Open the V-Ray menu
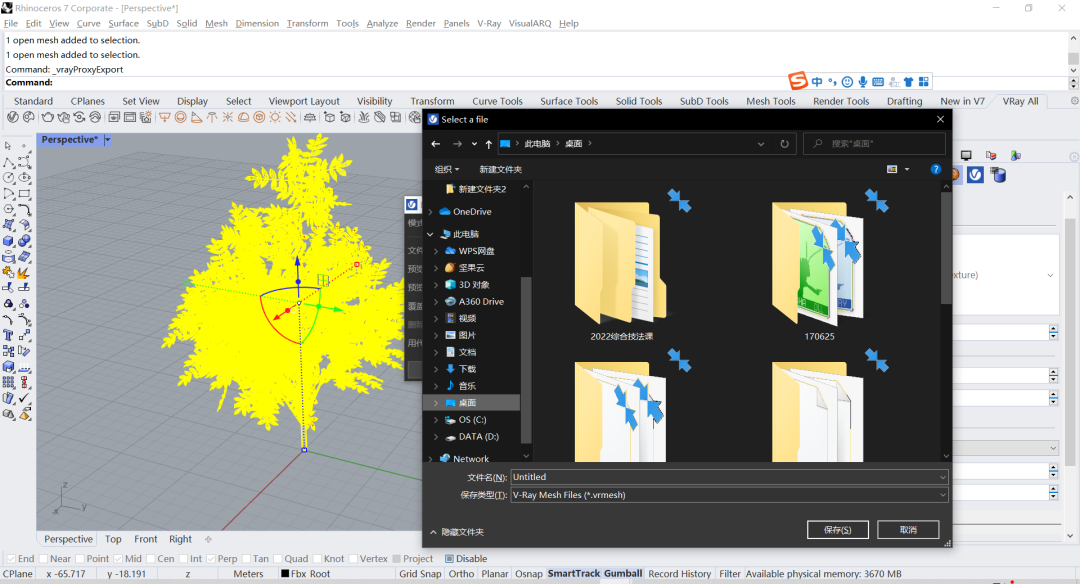This screenshot has height=584, width=1080. [489, 23]
